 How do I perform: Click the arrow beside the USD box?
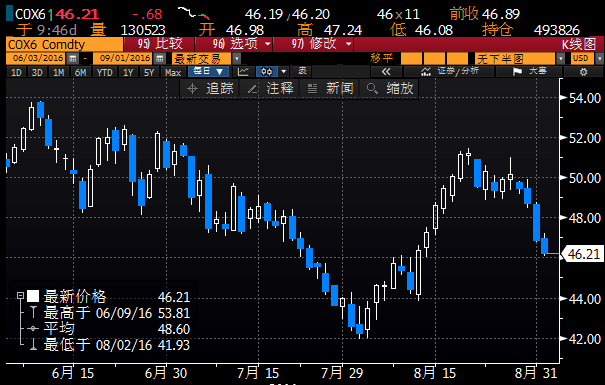[600, 59]
